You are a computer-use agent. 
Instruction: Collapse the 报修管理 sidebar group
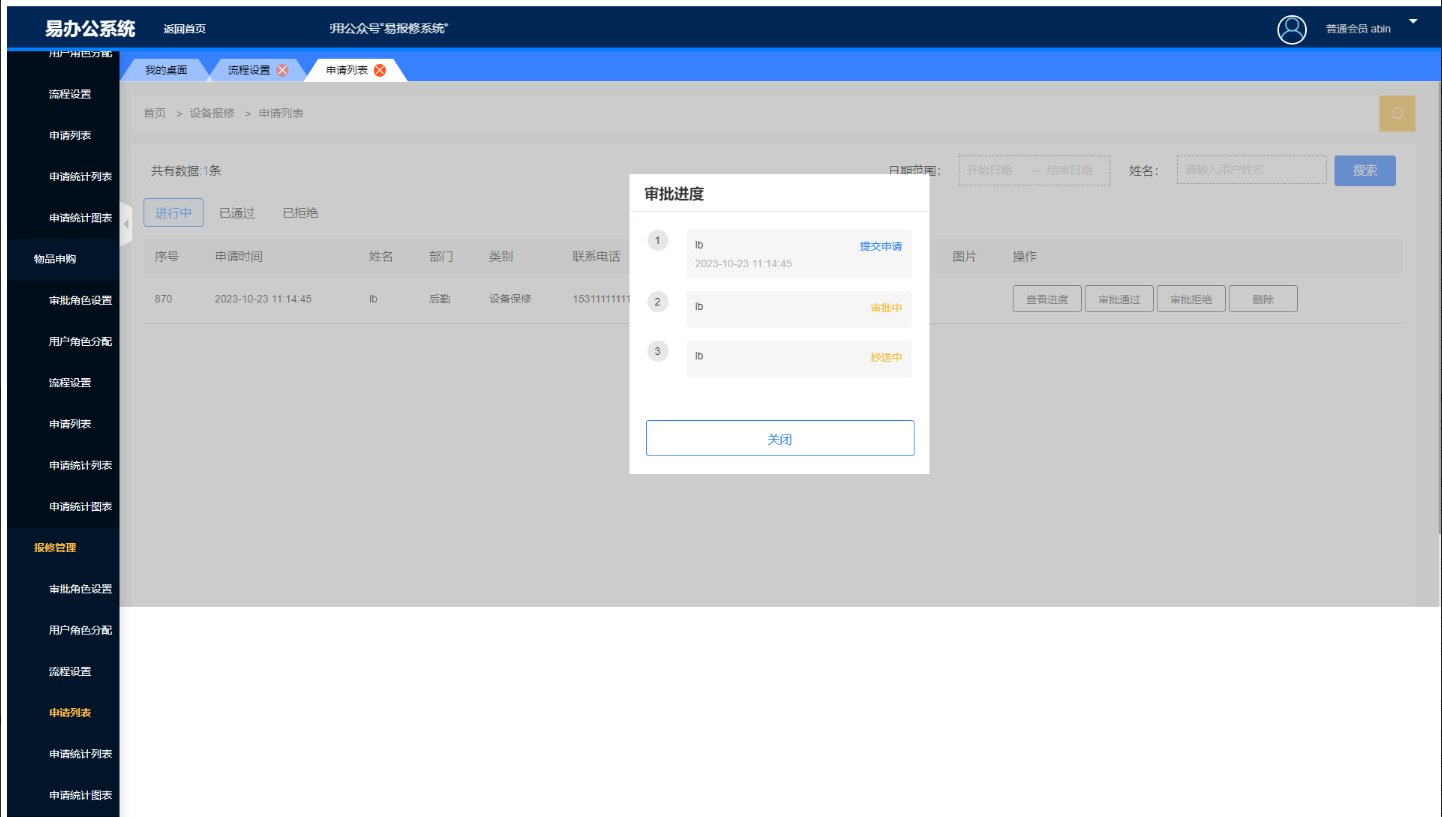tap(55, 548)
